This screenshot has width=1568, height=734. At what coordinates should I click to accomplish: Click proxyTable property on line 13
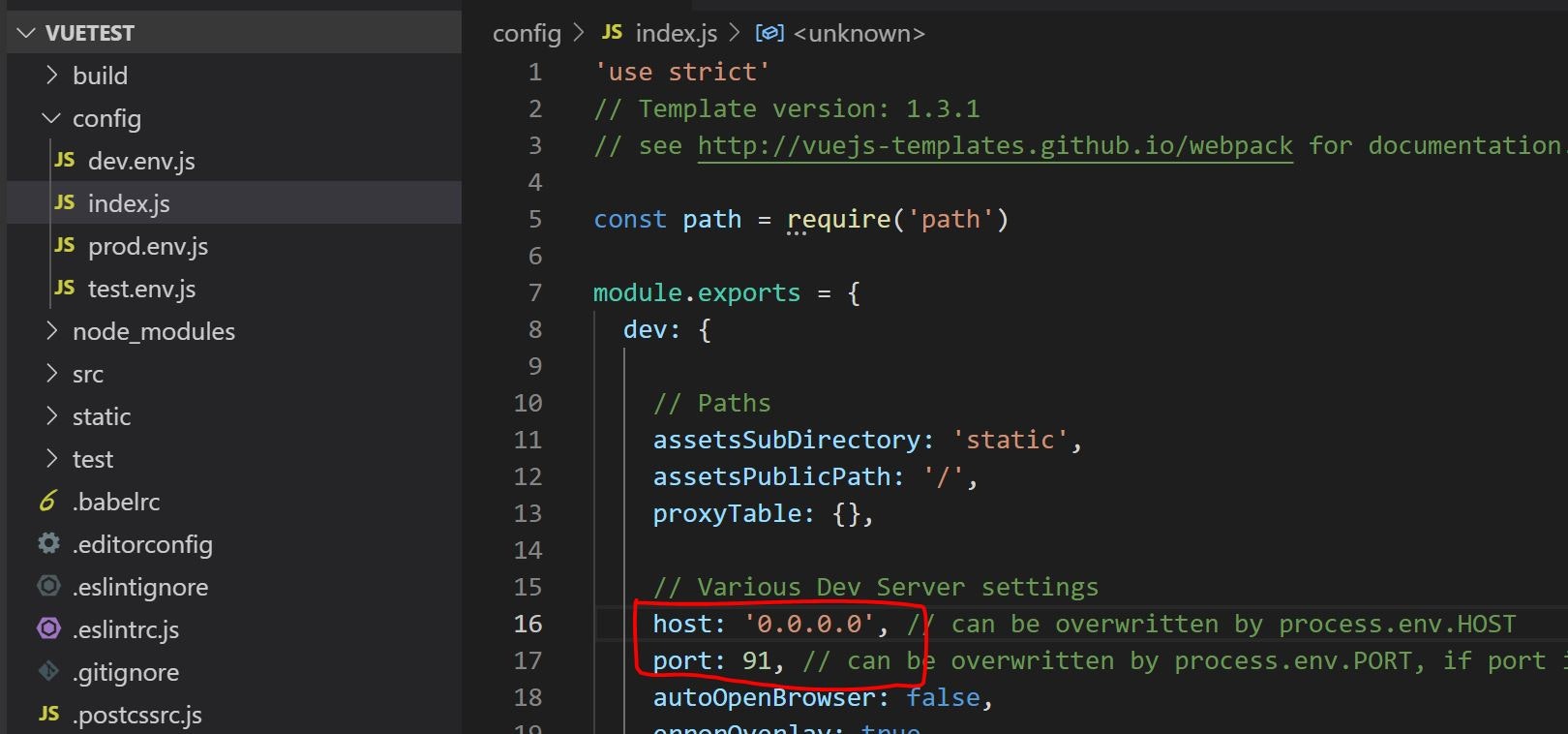click(727, 513)
